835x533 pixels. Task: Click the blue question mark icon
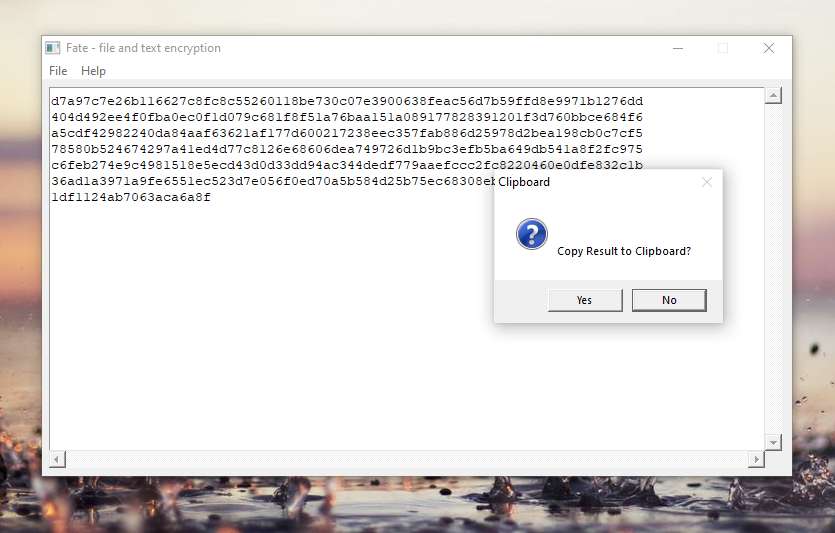[531, 234]
